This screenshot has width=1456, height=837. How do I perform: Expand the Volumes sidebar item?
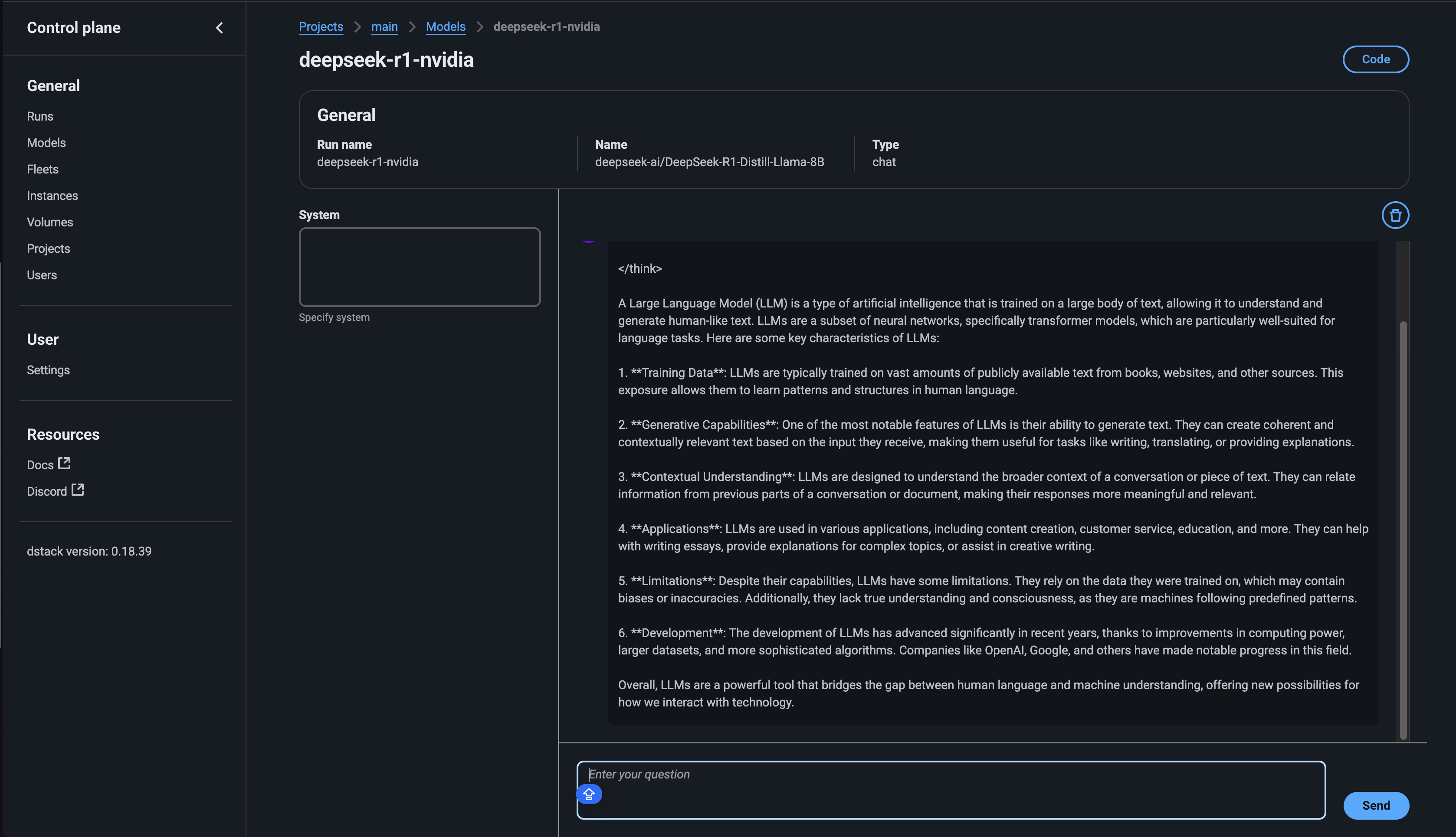coord(50,222)
